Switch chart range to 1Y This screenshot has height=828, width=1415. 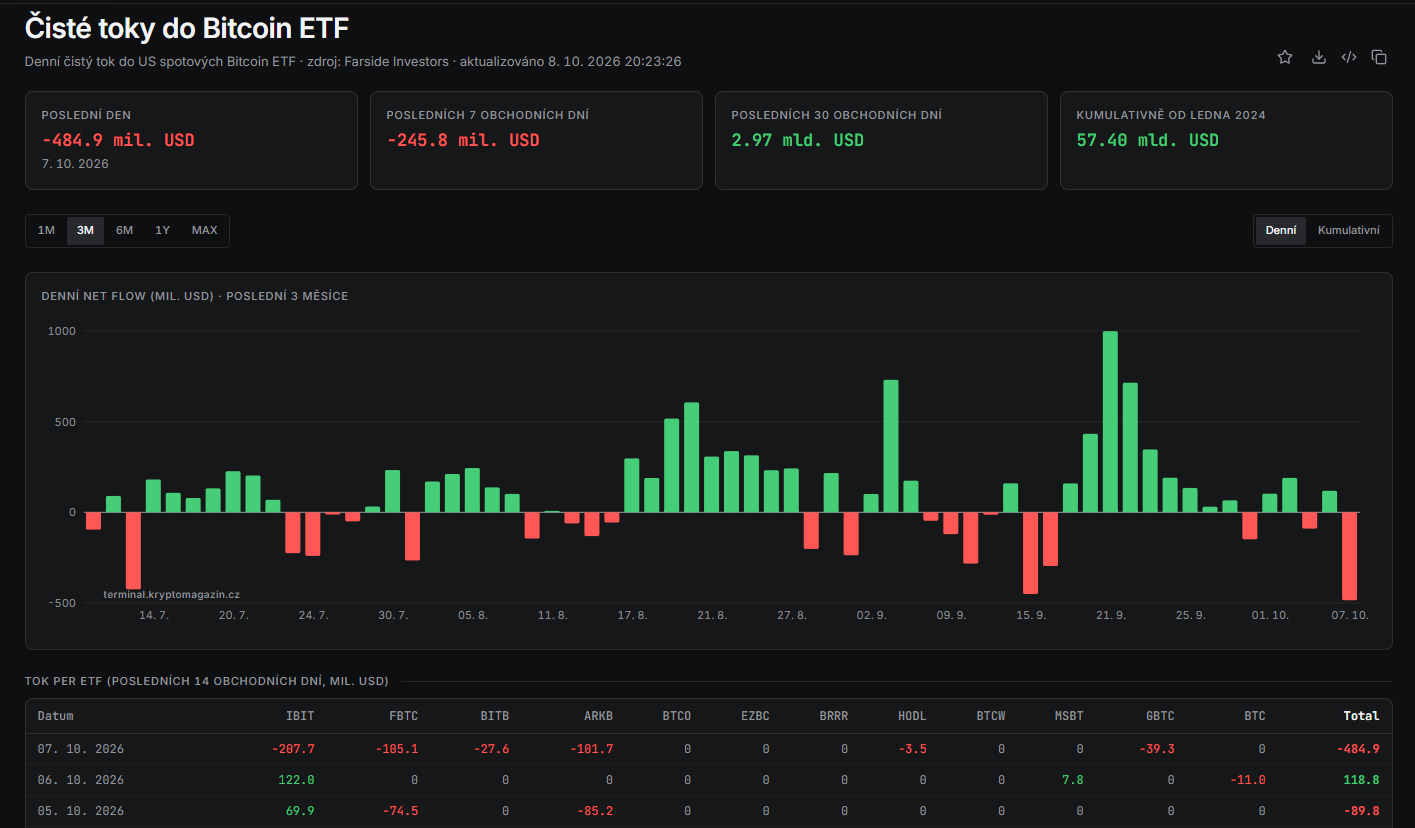(162, 230)
